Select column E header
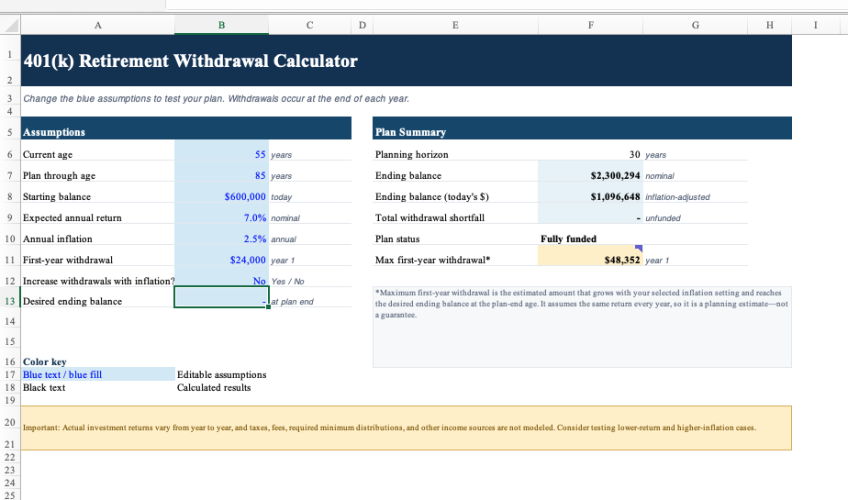The height and width of the screenshot is (500, 848). pos(455,25)
